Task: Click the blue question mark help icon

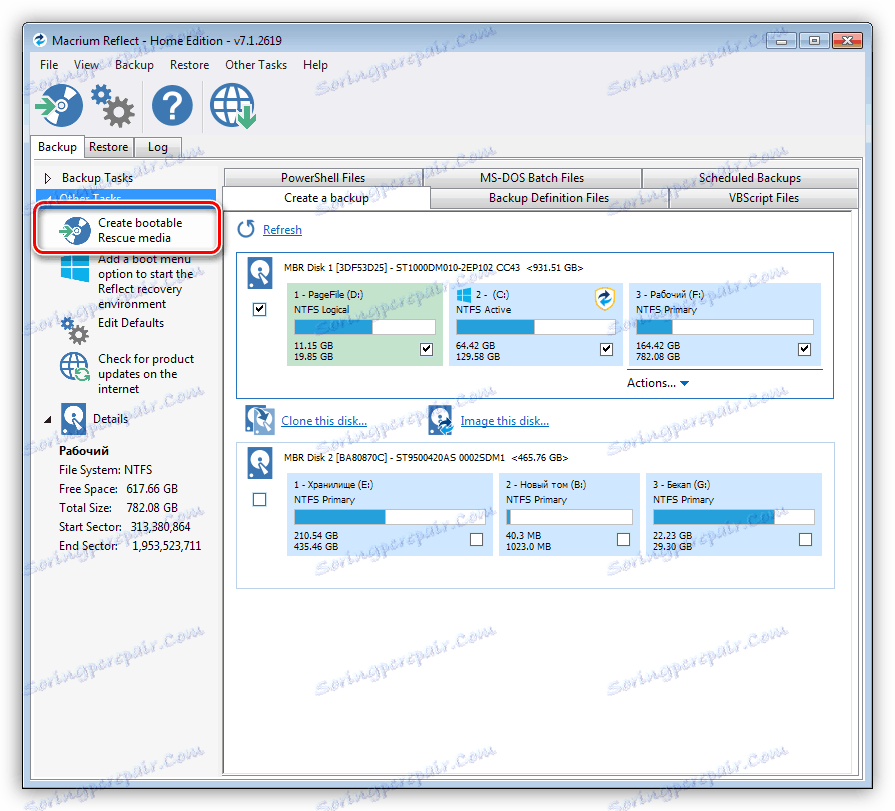Action: [172, 106]
